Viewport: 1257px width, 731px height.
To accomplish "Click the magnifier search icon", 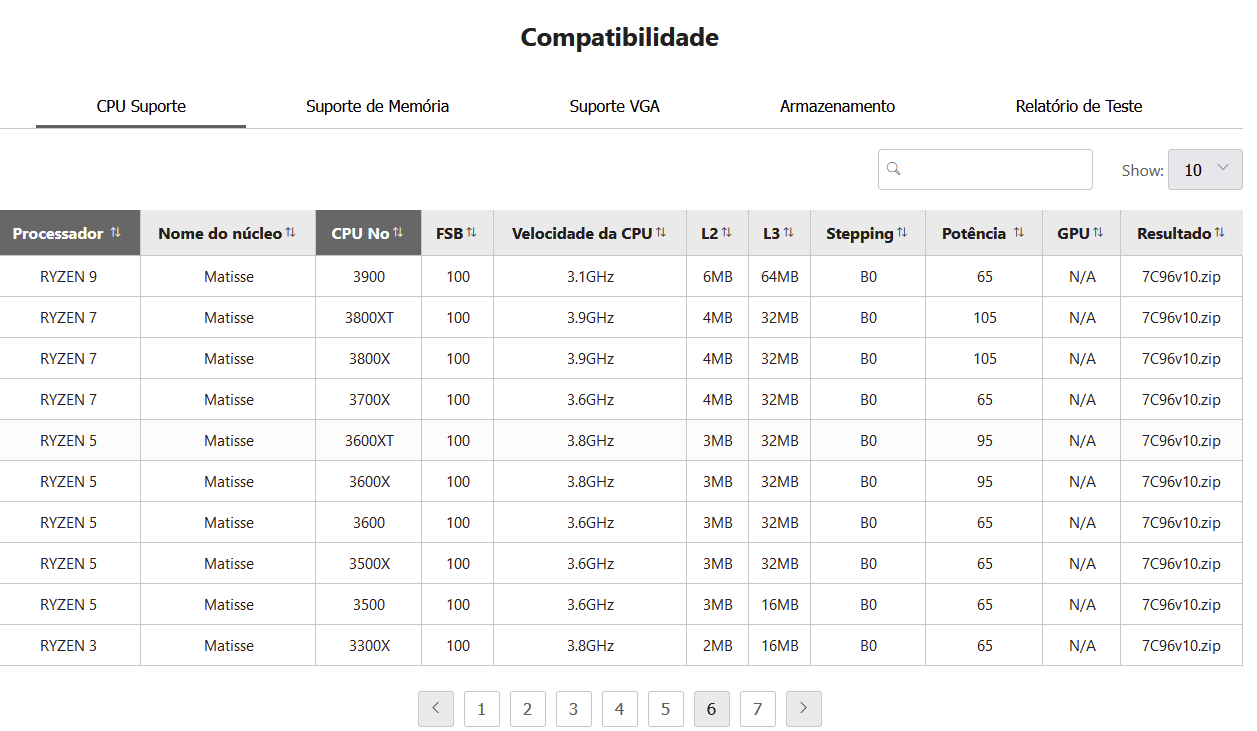I will pos(895,169).
